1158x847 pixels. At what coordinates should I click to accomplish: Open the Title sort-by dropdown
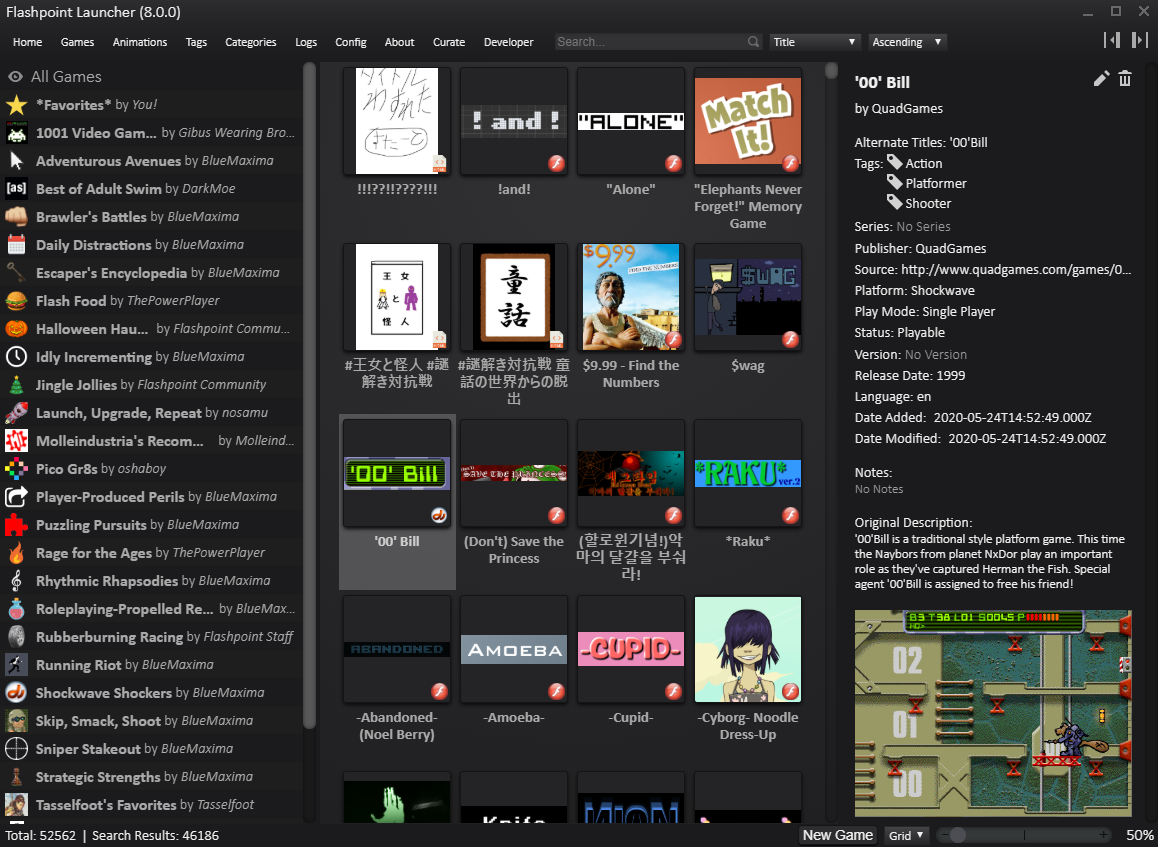pyautogui.click(x=815, y=42)
